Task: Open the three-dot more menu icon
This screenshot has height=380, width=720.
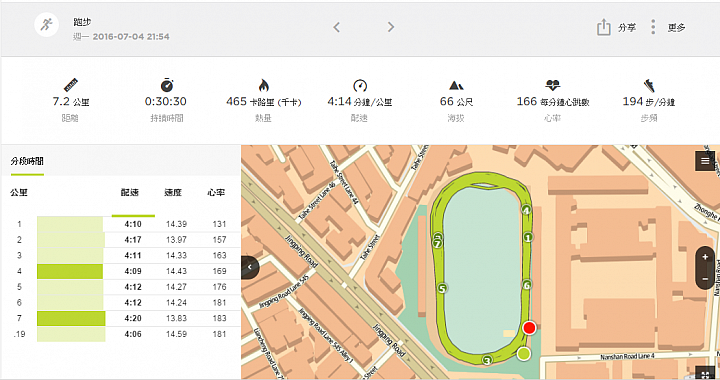Action: pyautogui.click(x=653, y=27)
